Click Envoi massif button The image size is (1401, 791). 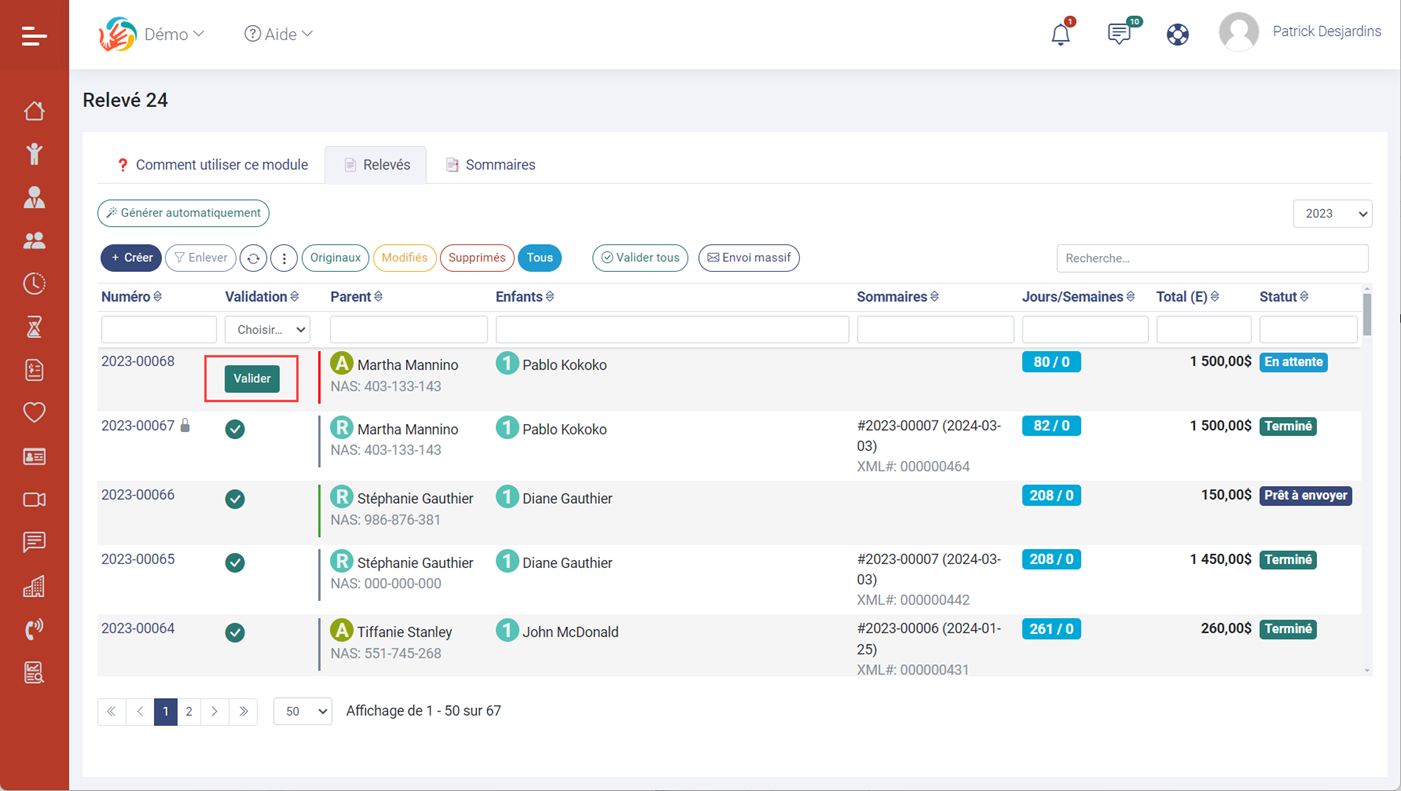coord(749,258)
